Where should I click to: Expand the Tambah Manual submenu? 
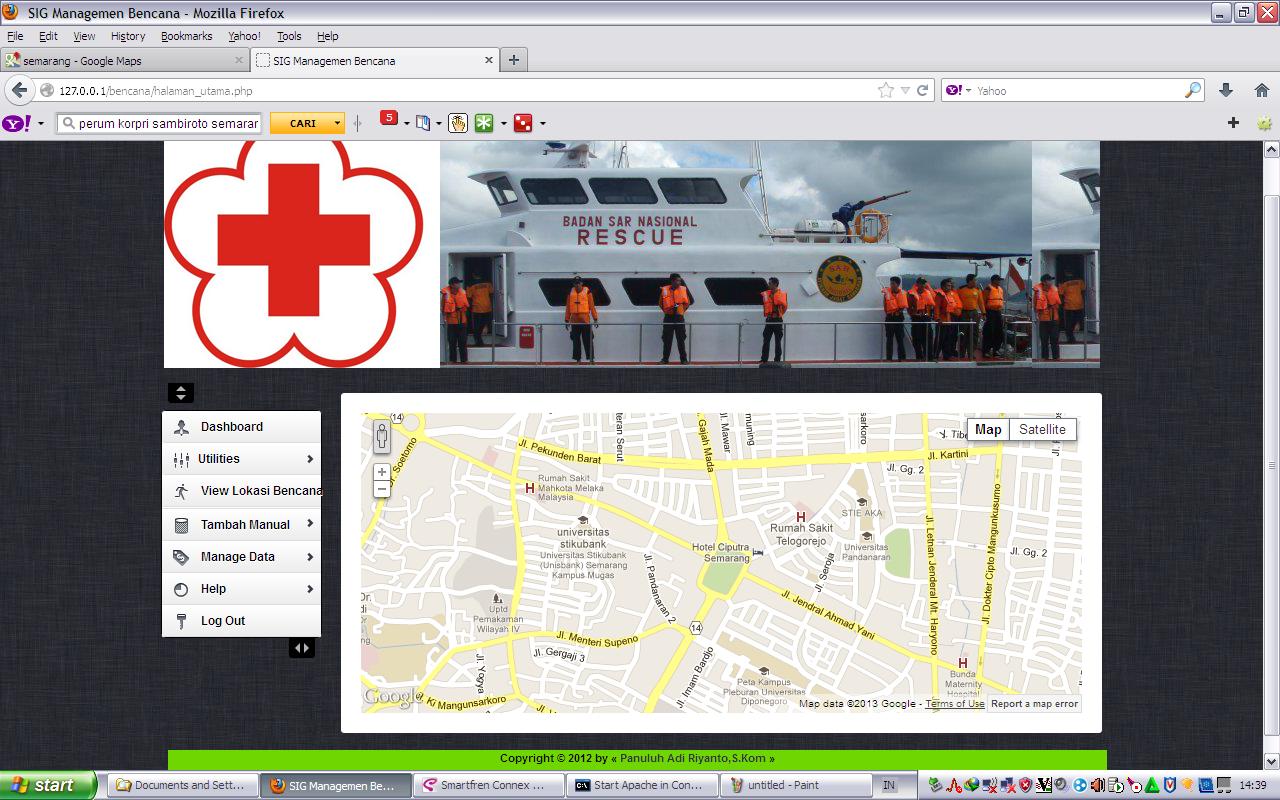(x=310, y=524)
